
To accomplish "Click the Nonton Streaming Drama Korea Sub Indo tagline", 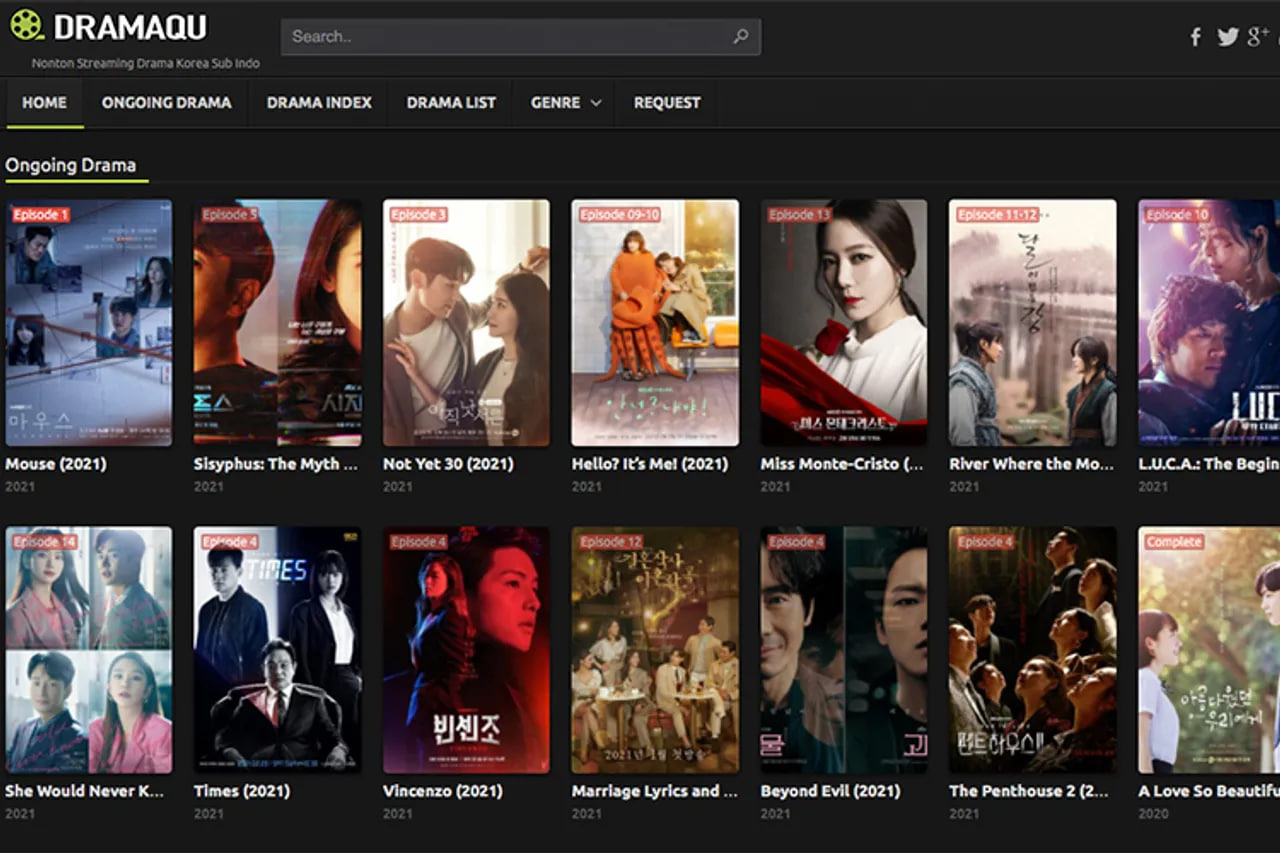I will 146,63.
